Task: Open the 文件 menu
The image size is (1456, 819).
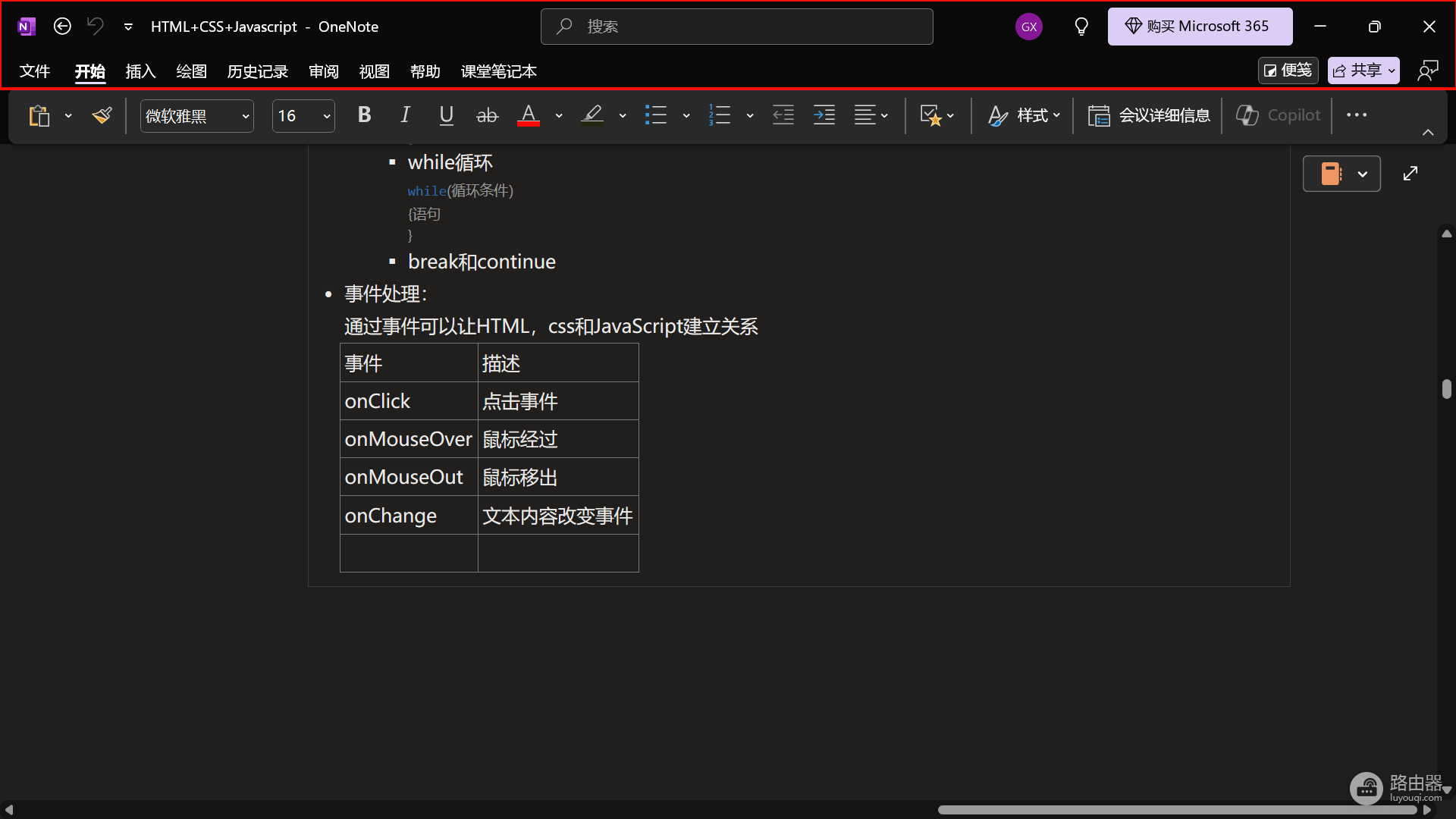Action: tap(35, 71)
